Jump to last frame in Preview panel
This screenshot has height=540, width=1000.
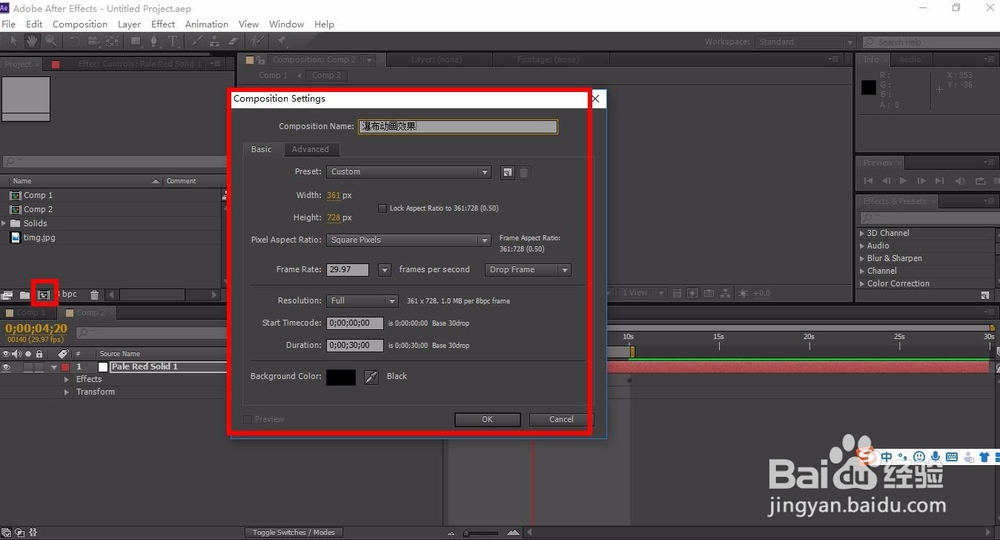[x=939, y=180]
